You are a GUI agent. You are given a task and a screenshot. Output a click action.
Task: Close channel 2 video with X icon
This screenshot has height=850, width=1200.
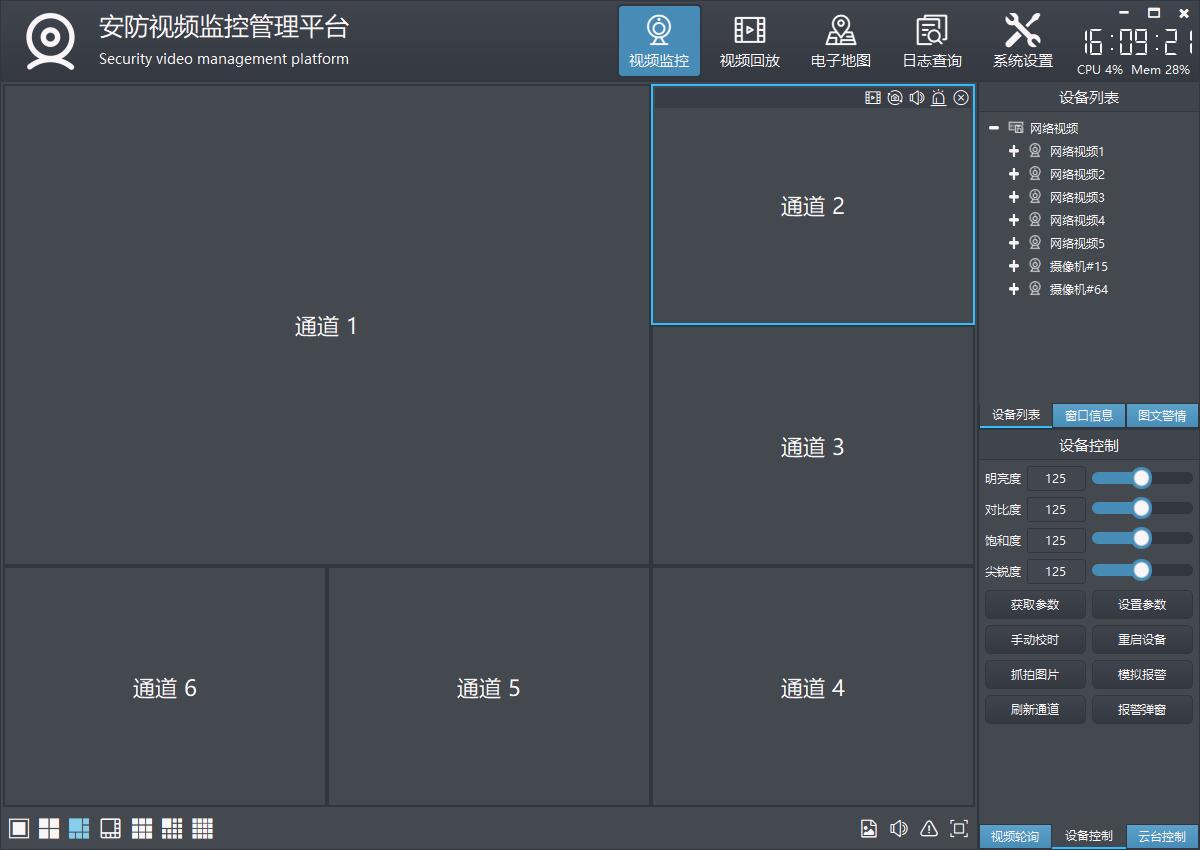click(x=961, y=98)
